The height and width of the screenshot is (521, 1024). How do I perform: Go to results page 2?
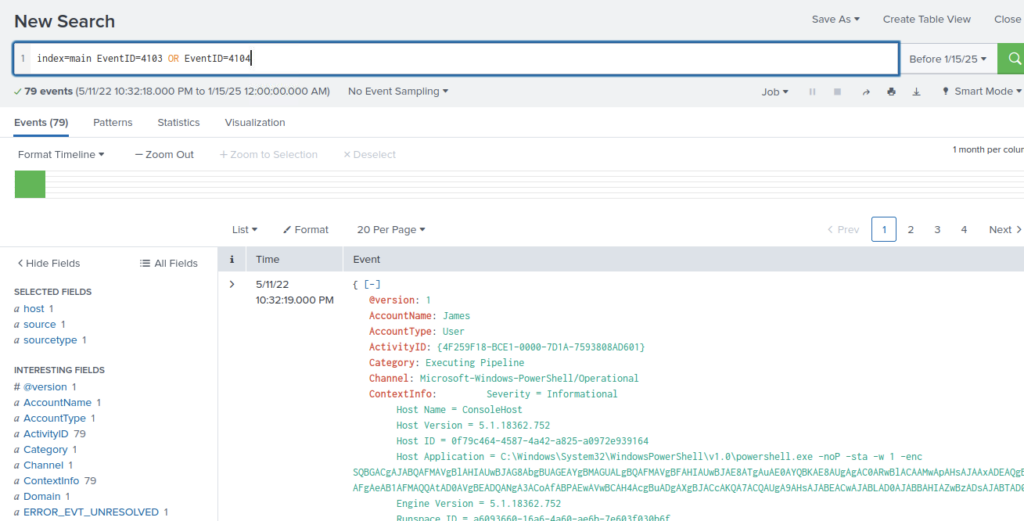(x=910, y=230)
